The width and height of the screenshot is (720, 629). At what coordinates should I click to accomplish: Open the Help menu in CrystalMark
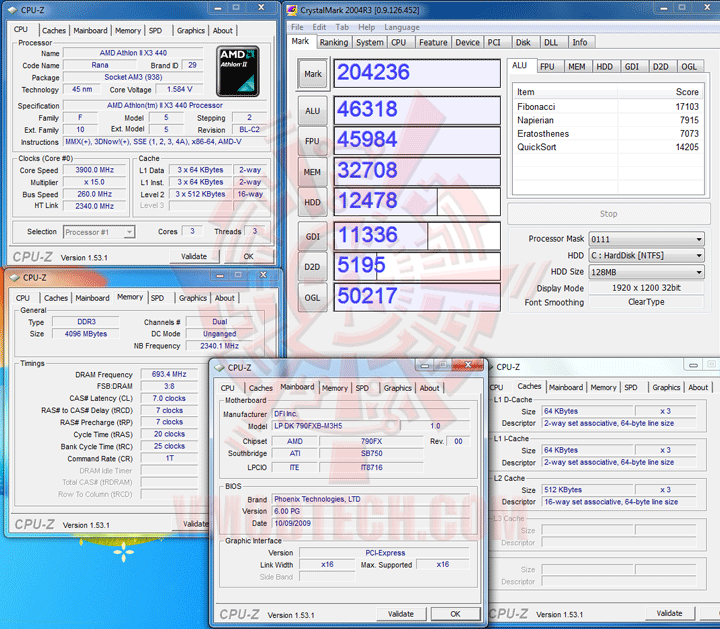tap(366, 27)
